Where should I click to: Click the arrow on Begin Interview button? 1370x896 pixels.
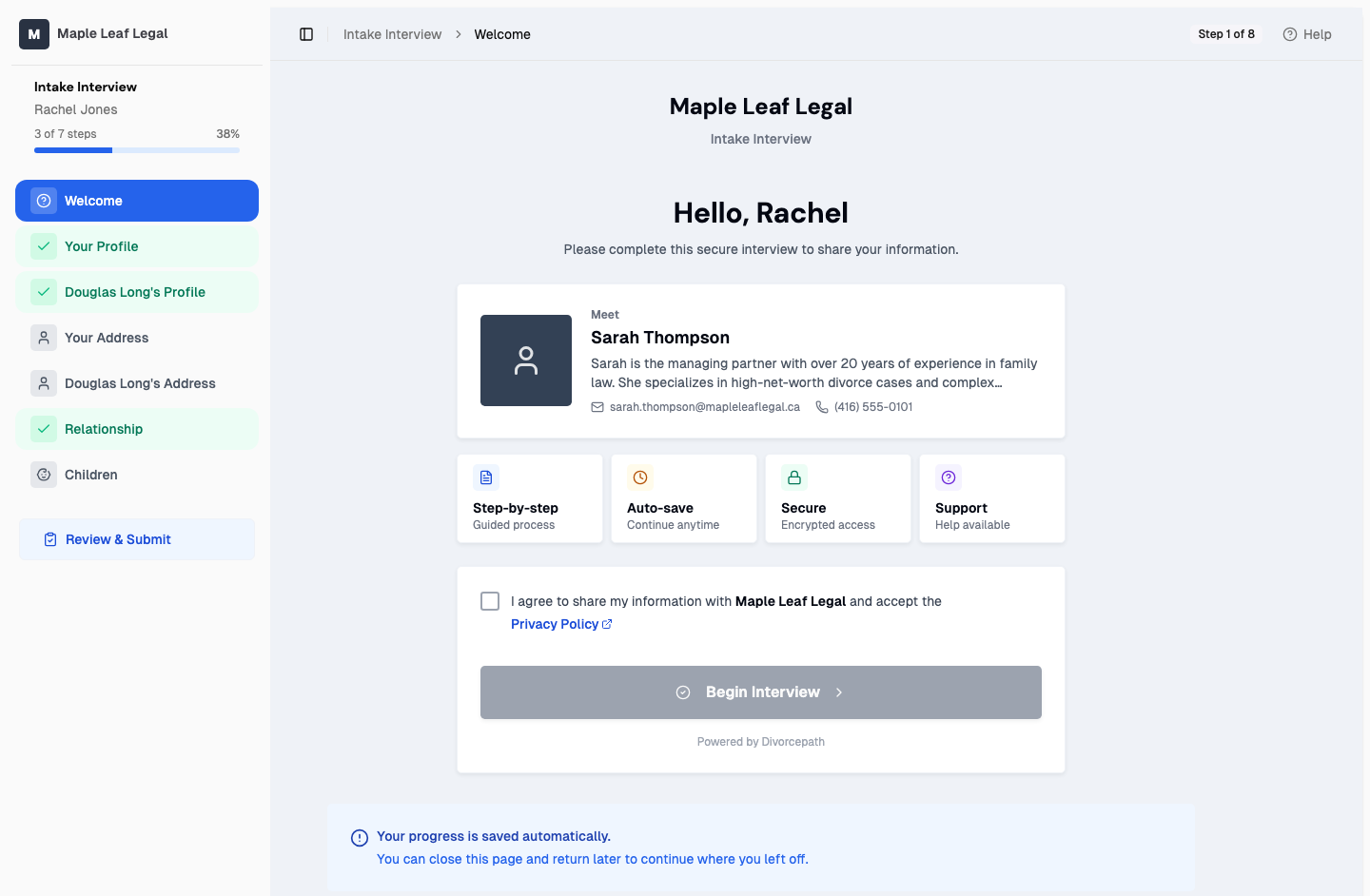(839, 692)
